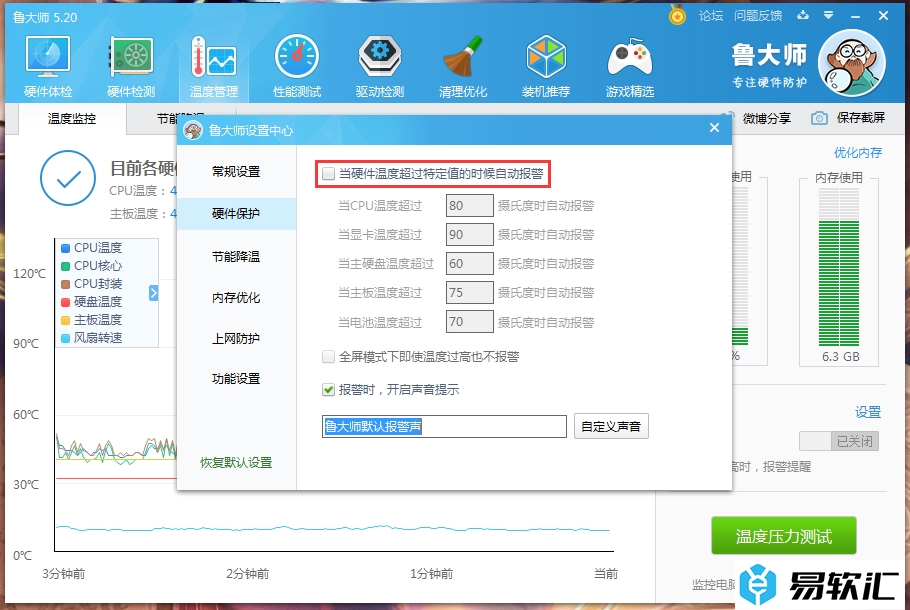Open 问题反馈 feedback link
This screenshot has width=910, height=610.
[x=758, y=16]
